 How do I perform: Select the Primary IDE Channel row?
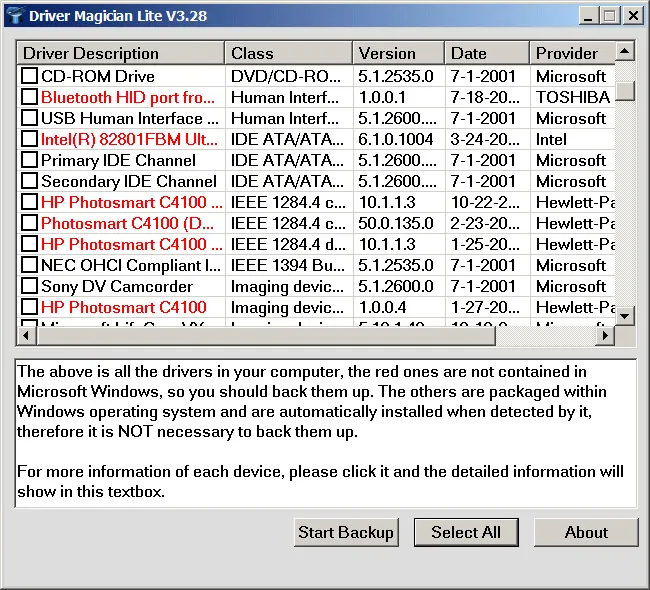118,160
